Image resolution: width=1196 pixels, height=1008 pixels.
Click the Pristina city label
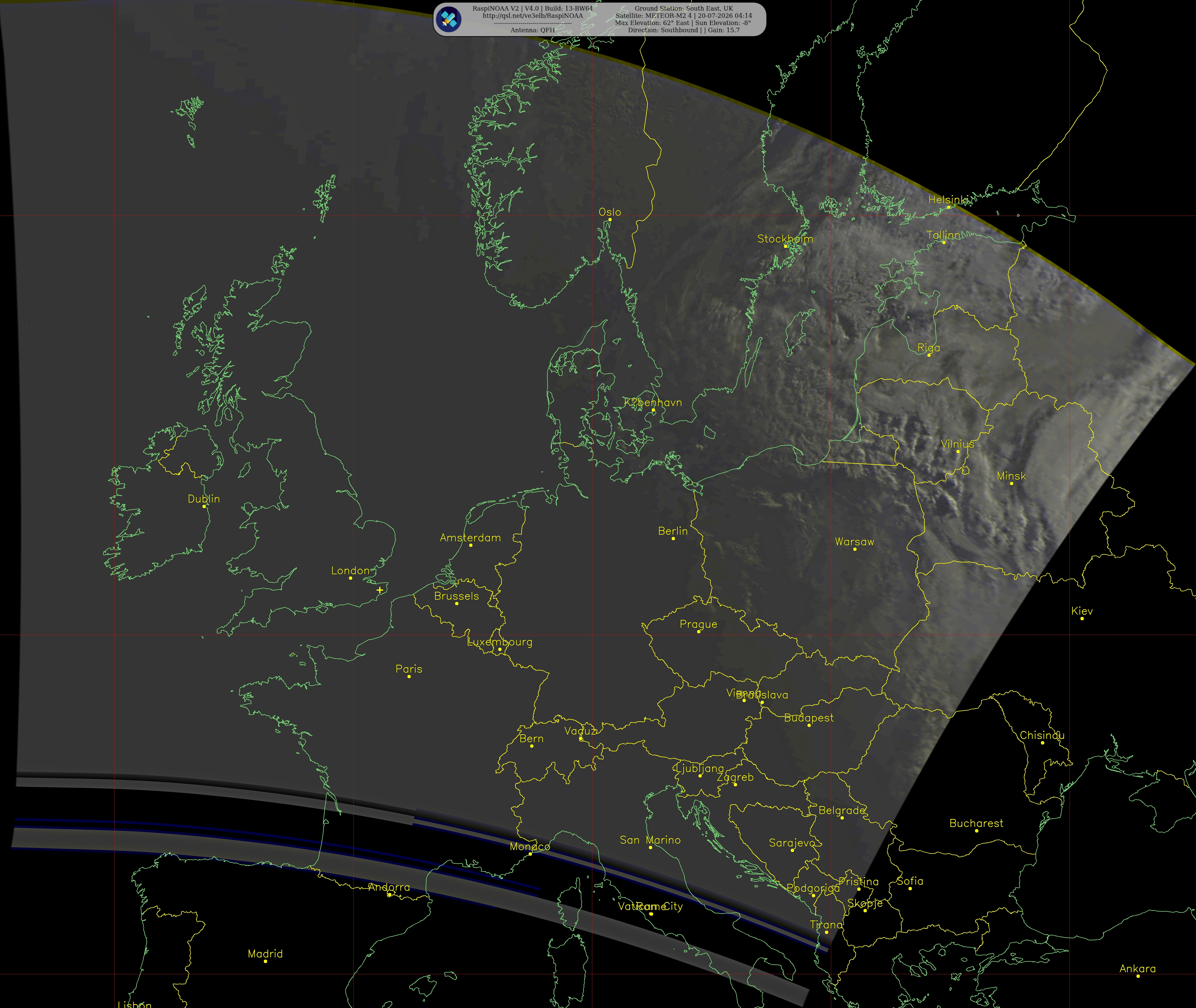(858, 882)
